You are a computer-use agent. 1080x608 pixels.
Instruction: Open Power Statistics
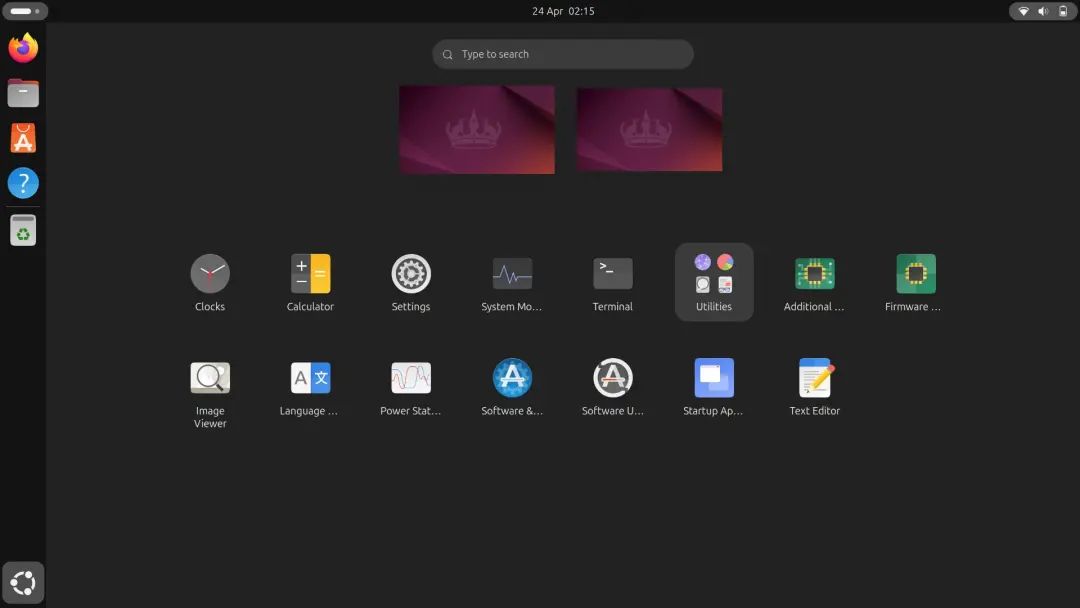pos(410,377)
